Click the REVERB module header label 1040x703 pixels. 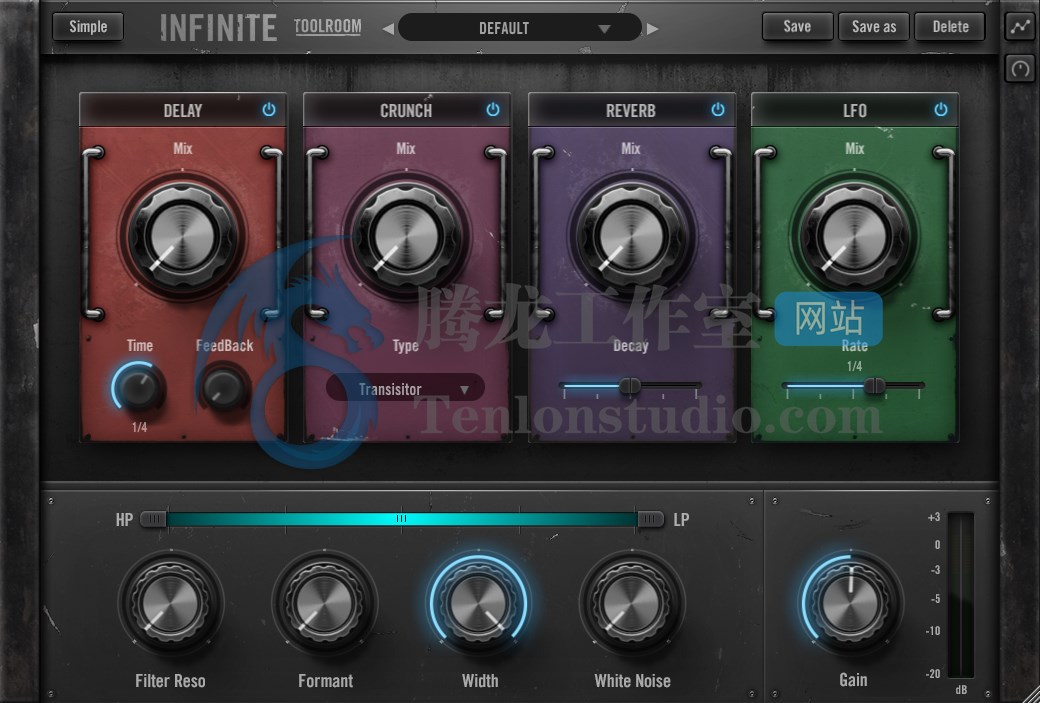pyautogui.click(x=631, y=111)
